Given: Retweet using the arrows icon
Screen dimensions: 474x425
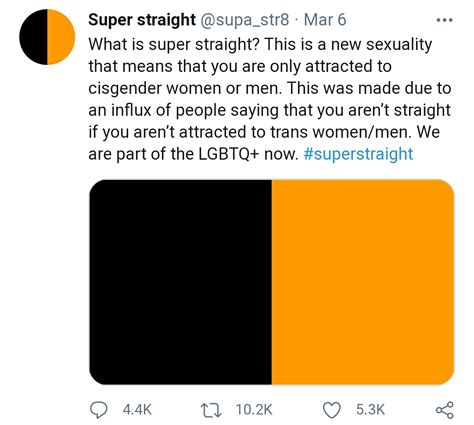Looking at the screenshot, I should [x=211, y=410].
